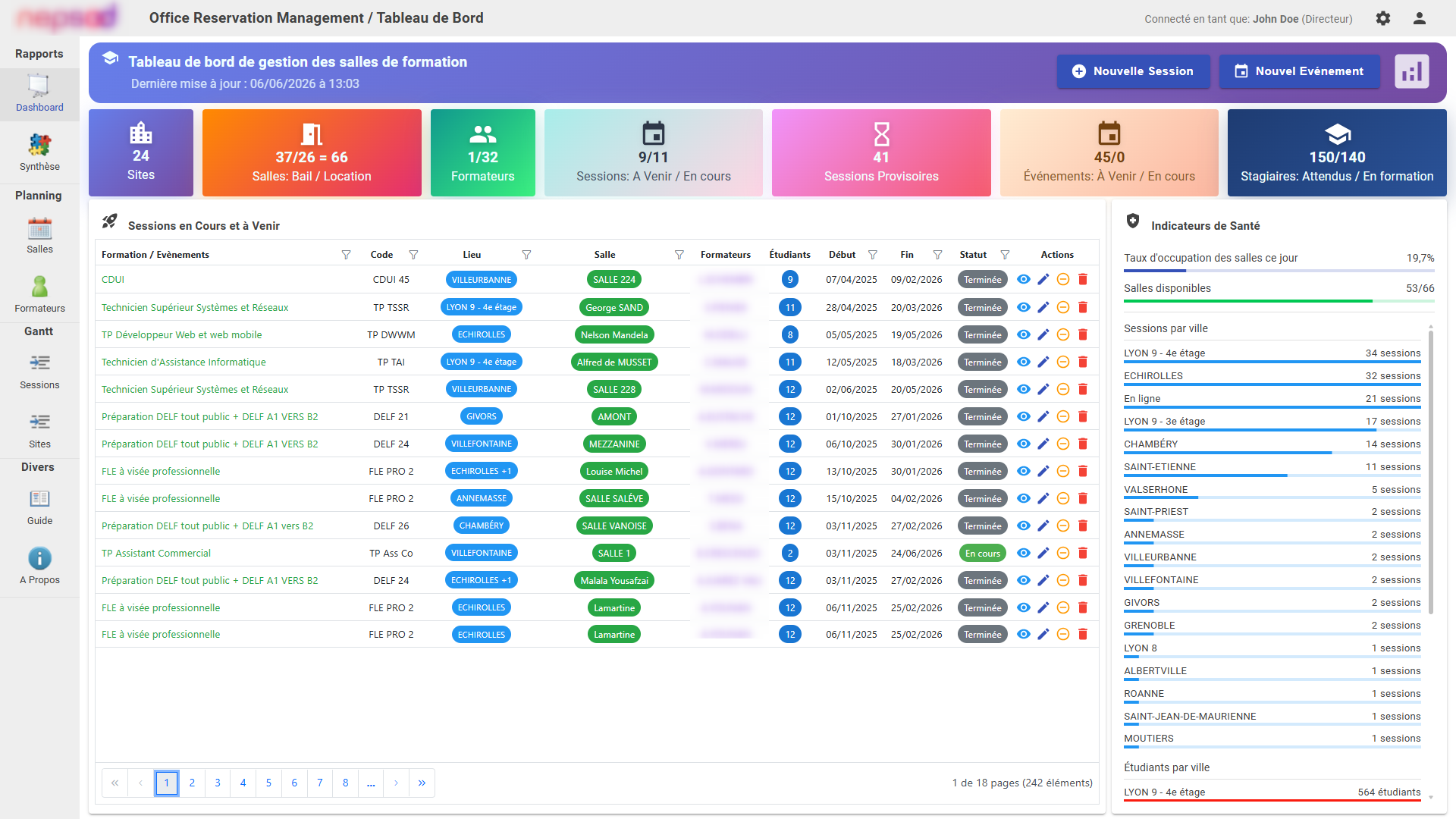View the DELF 21 session eye icon

pos(1024,416)
